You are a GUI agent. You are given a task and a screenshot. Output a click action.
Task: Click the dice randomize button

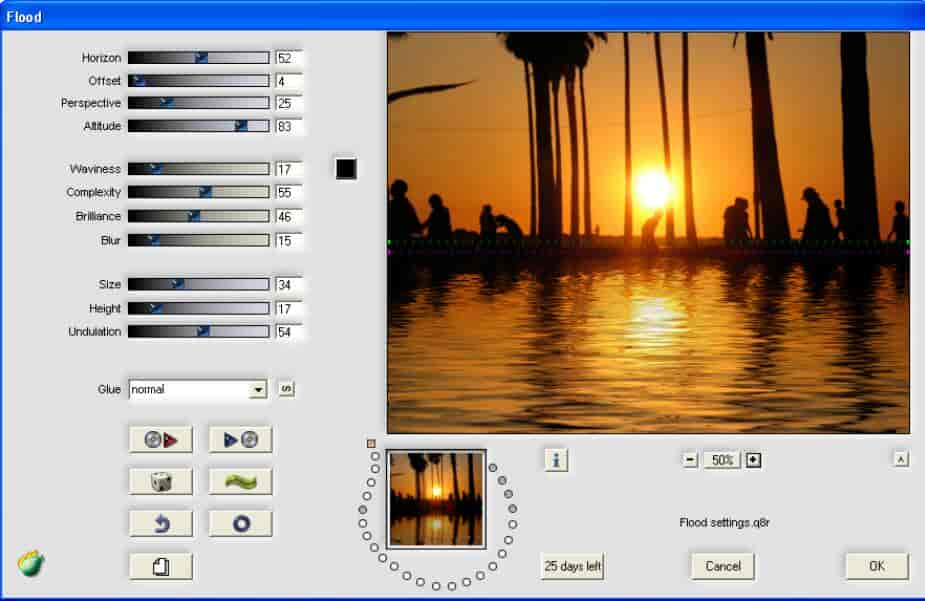pyautogui.click(x=160, y=481)
